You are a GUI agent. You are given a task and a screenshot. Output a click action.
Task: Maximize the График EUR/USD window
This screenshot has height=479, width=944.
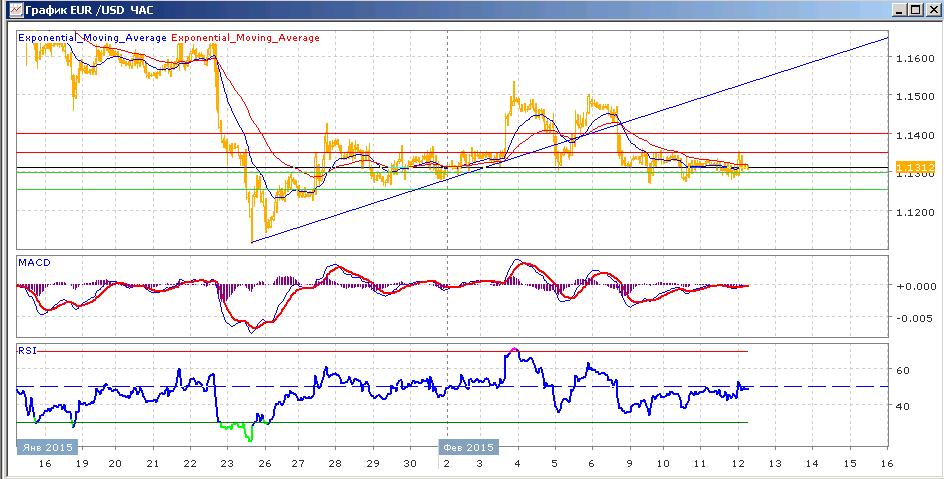tap(915, 10)
